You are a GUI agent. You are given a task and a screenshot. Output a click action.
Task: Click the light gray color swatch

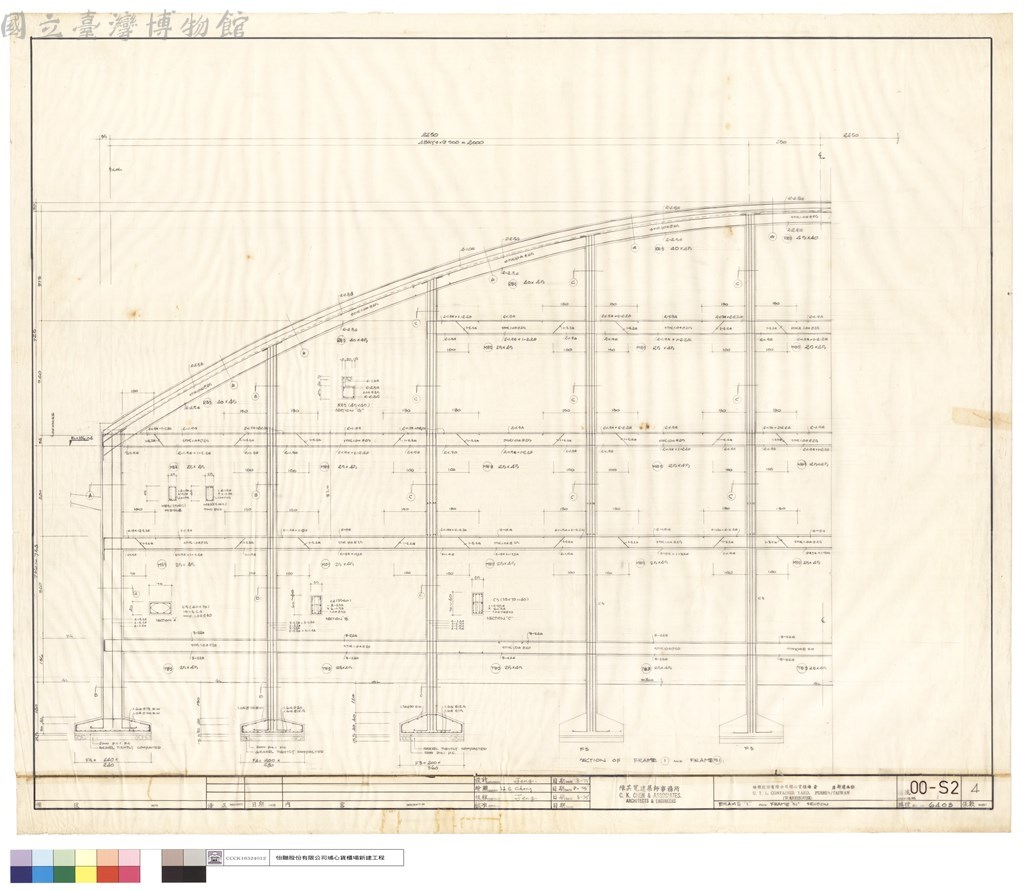[x=195, y=858]
